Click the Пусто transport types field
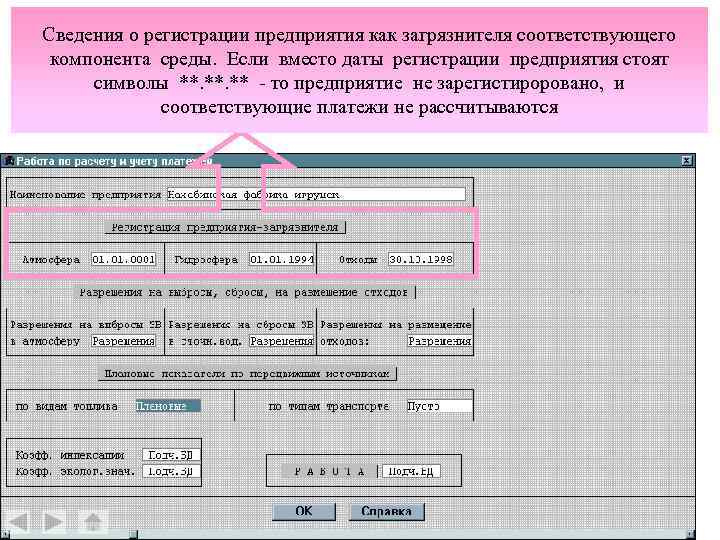Viewport: 720px width, 540px height. pyautogui.click(x=439, y=406)
